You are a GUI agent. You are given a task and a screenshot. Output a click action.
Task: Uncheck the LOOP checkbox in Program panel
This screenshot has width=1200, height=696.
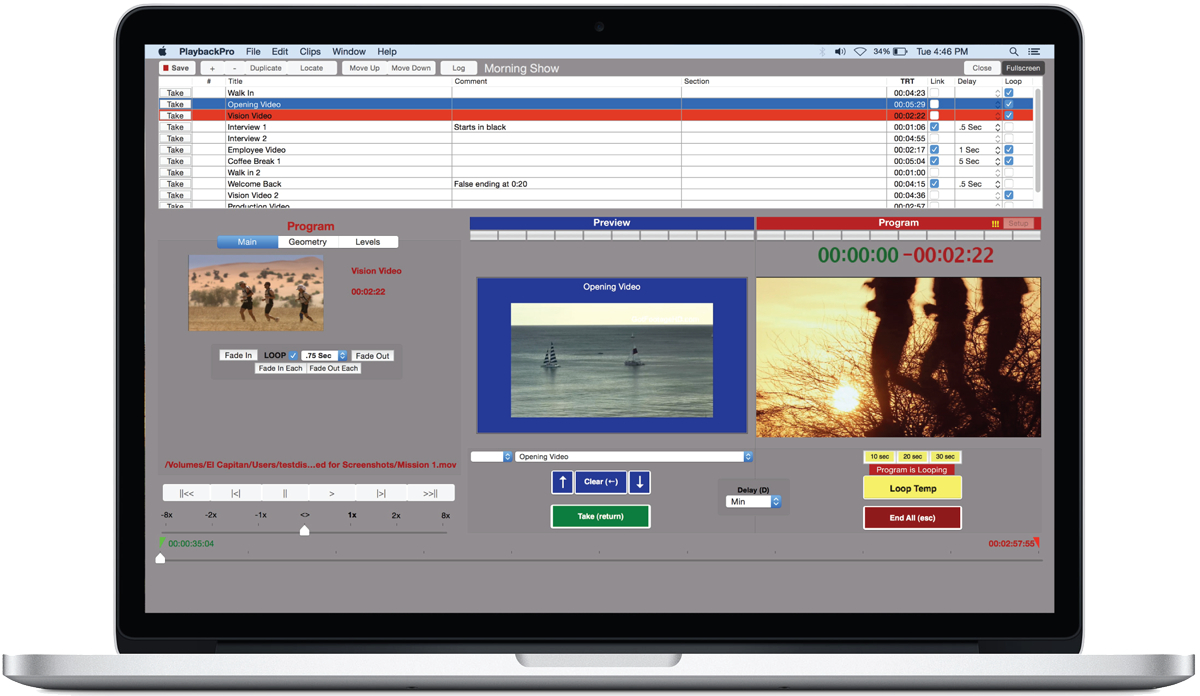tap(293, 356)
